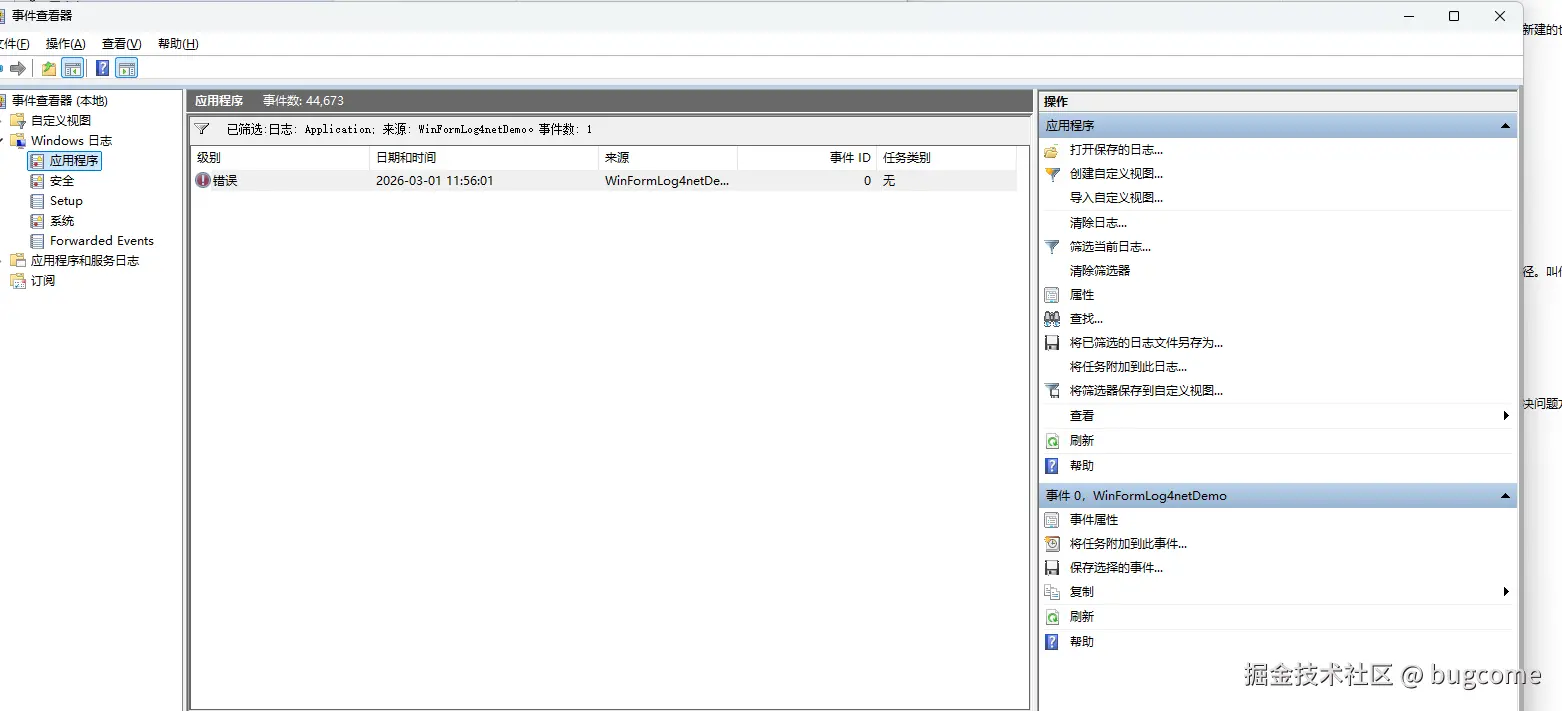Viewport: 1562px width, 711px height.
Task: Toggle the show/hide console tree toolbar icon
Action: pos(72,68)
